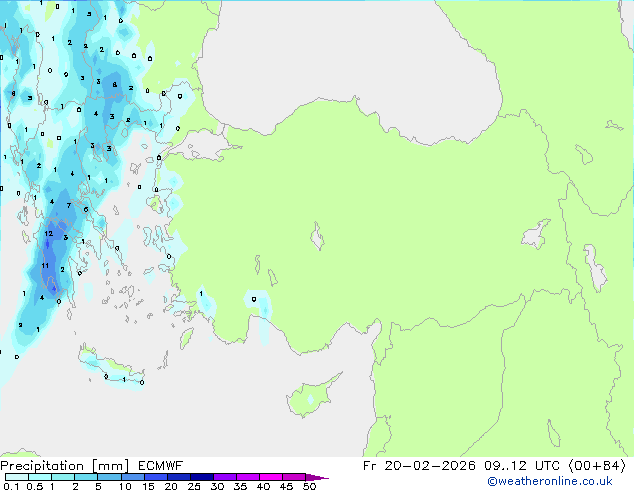This screenshot has height=490, width=634.
Task: Click the 35–40 mm legend color swatch
Action: (248, 477)
